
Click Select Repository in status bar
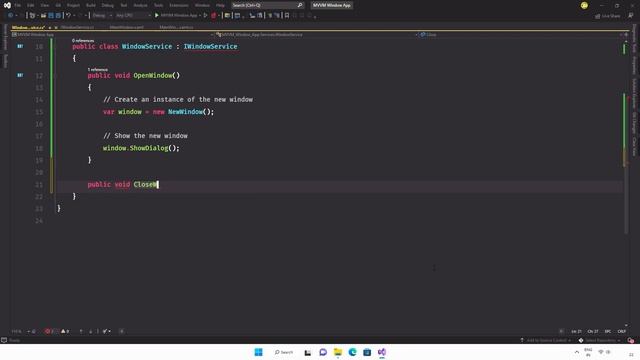tap(600, 340)
